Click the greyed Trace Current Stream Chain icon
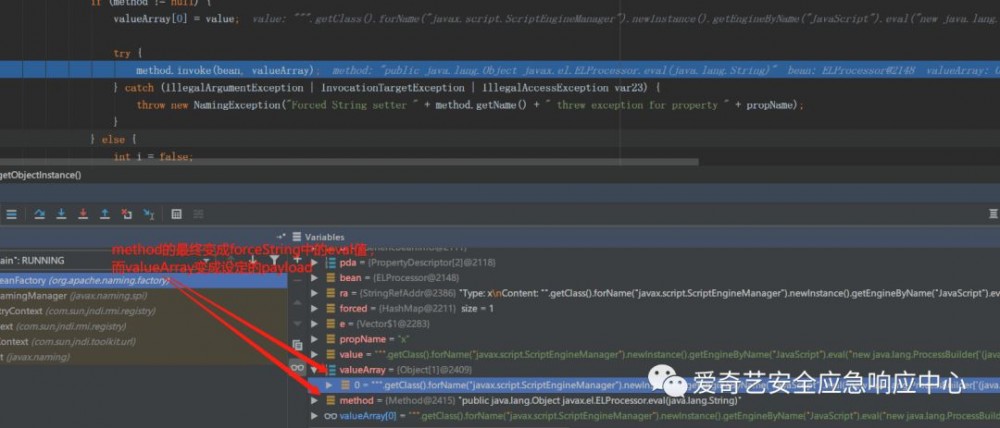 198,214
